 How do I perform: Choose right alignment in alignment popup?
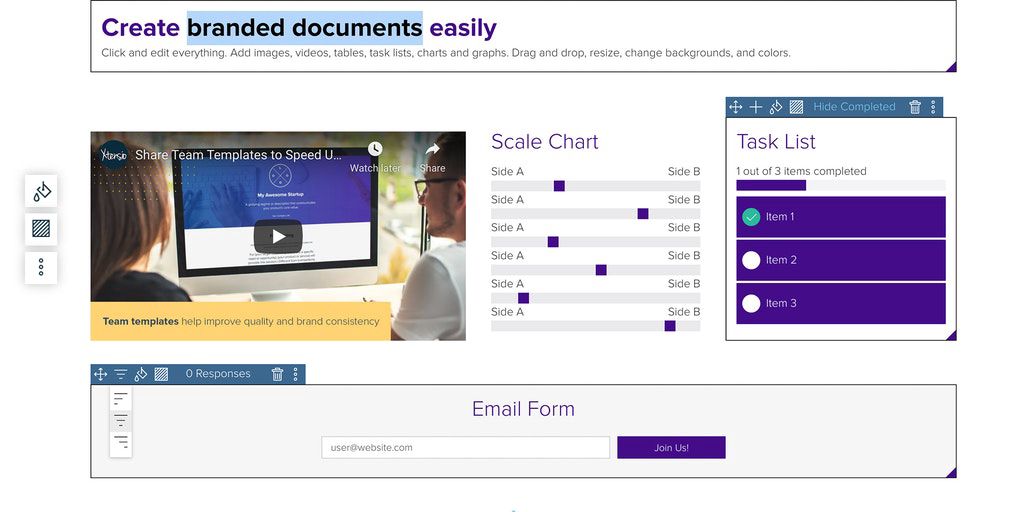tap(121, 443)
